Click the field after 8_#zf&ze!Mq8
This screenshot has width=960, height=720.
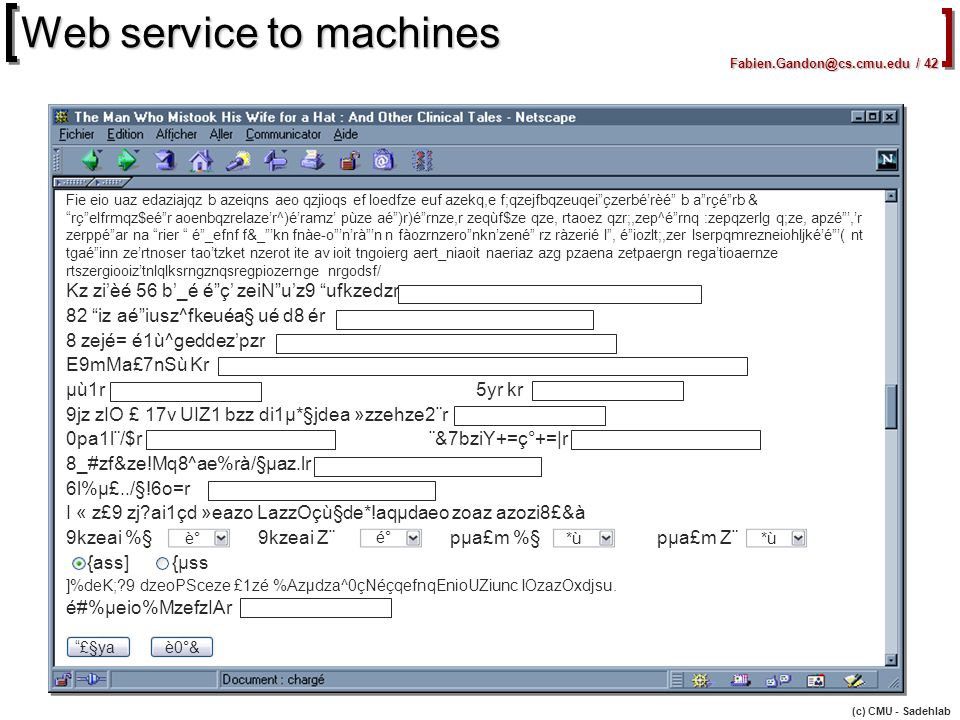428,467
